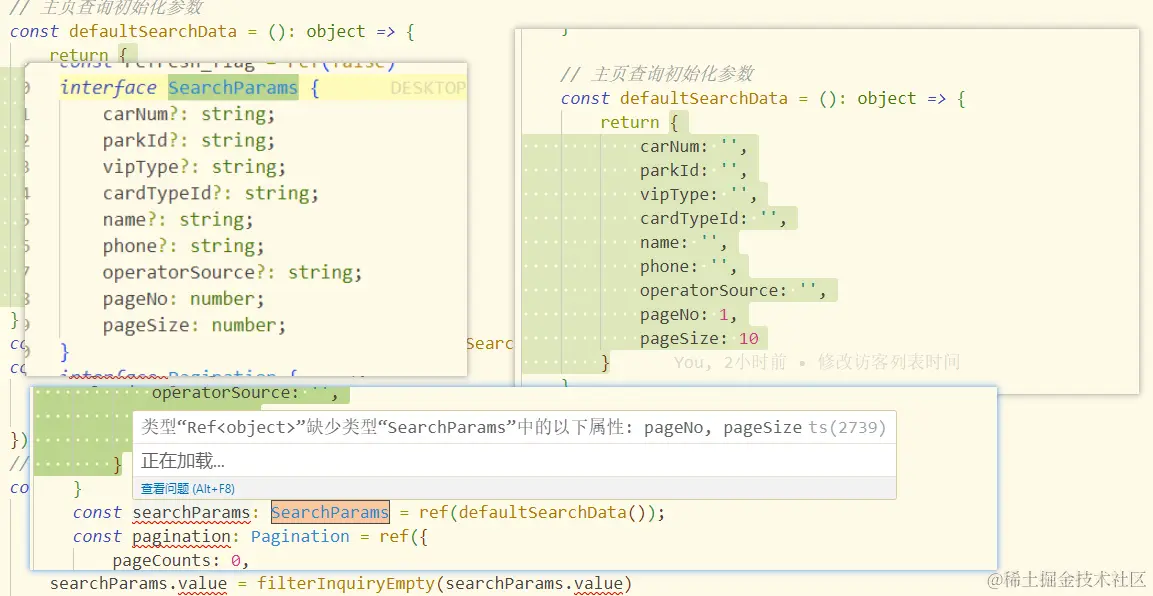Click the pageSize: 10 line
Image resolution: width=1153 pixels, height=596 pixels.
[x=699, y=339]
